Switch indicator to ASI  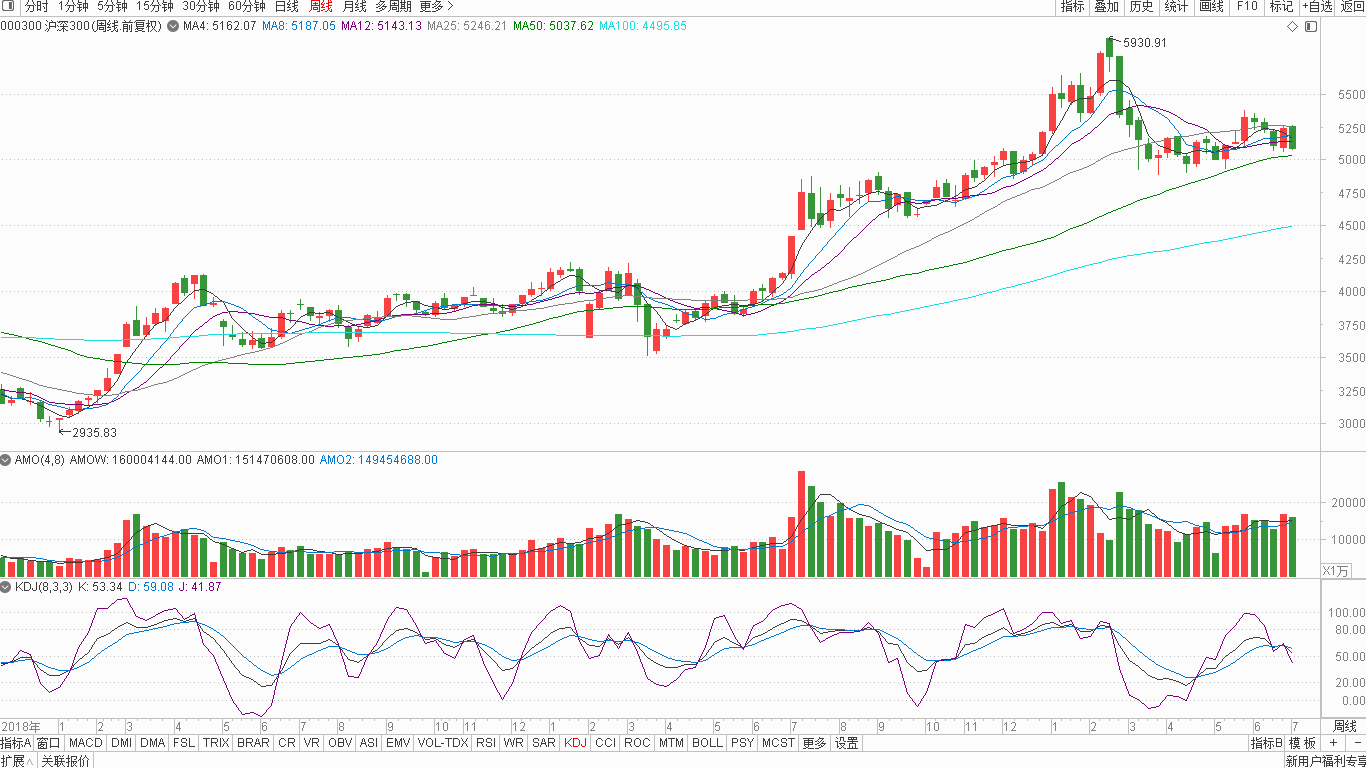click(x=368, y=743)
